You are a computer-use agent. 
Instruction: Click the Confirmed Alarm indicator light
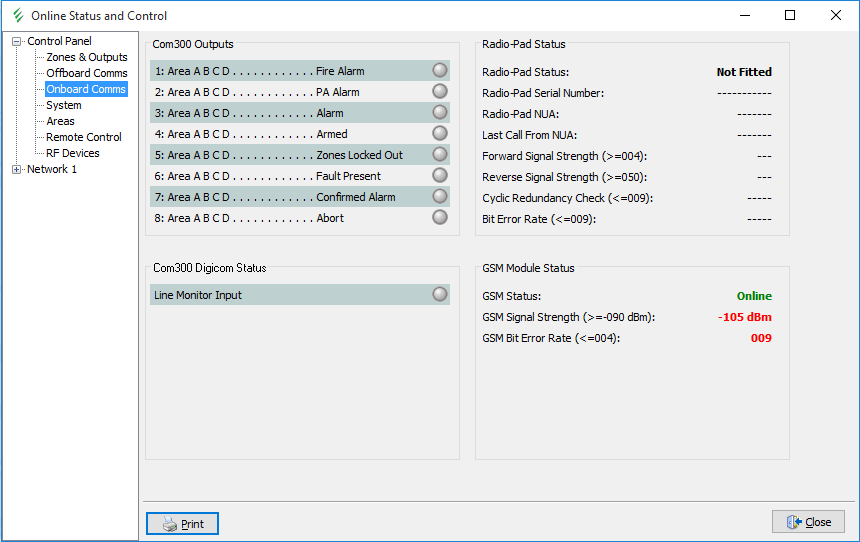439,197
